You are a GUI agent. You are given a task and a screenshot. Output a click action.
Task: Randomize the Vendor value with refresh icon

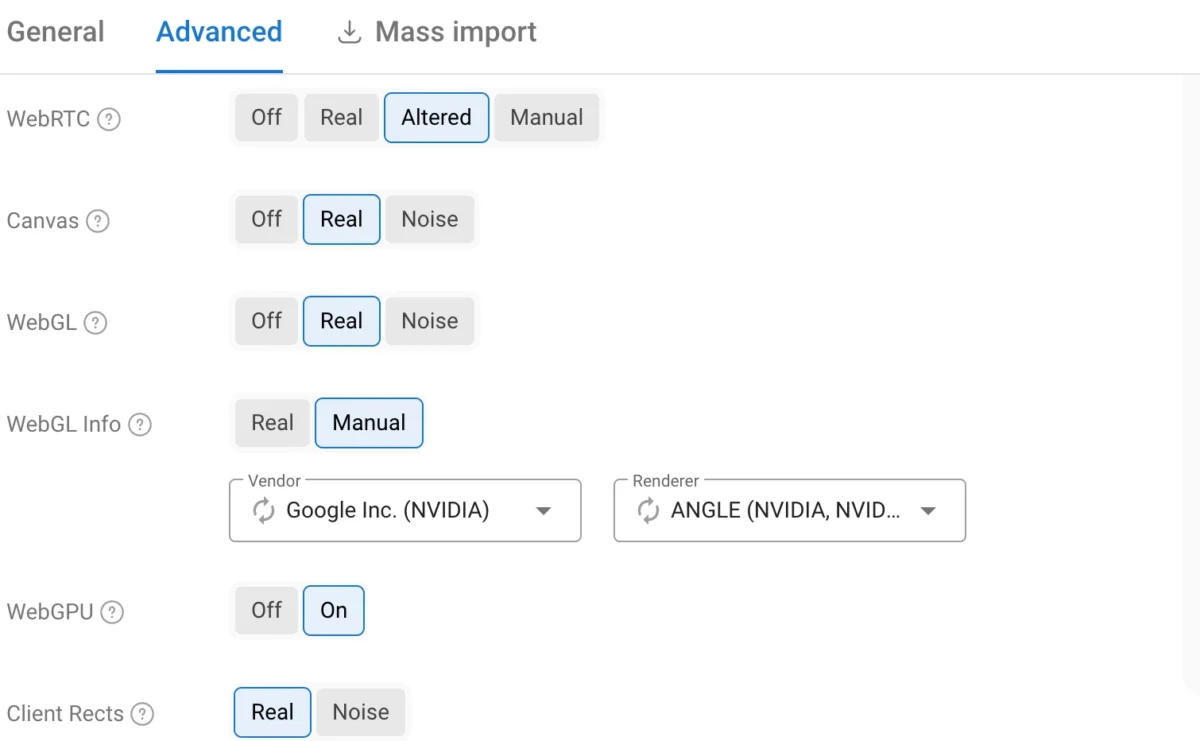pyautogui.click(x=263, y=511)
